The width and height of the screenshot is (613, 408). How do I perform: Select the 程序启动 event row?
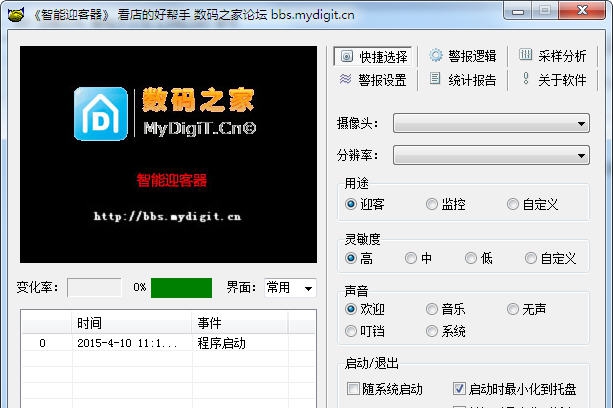tap(169, 343)
